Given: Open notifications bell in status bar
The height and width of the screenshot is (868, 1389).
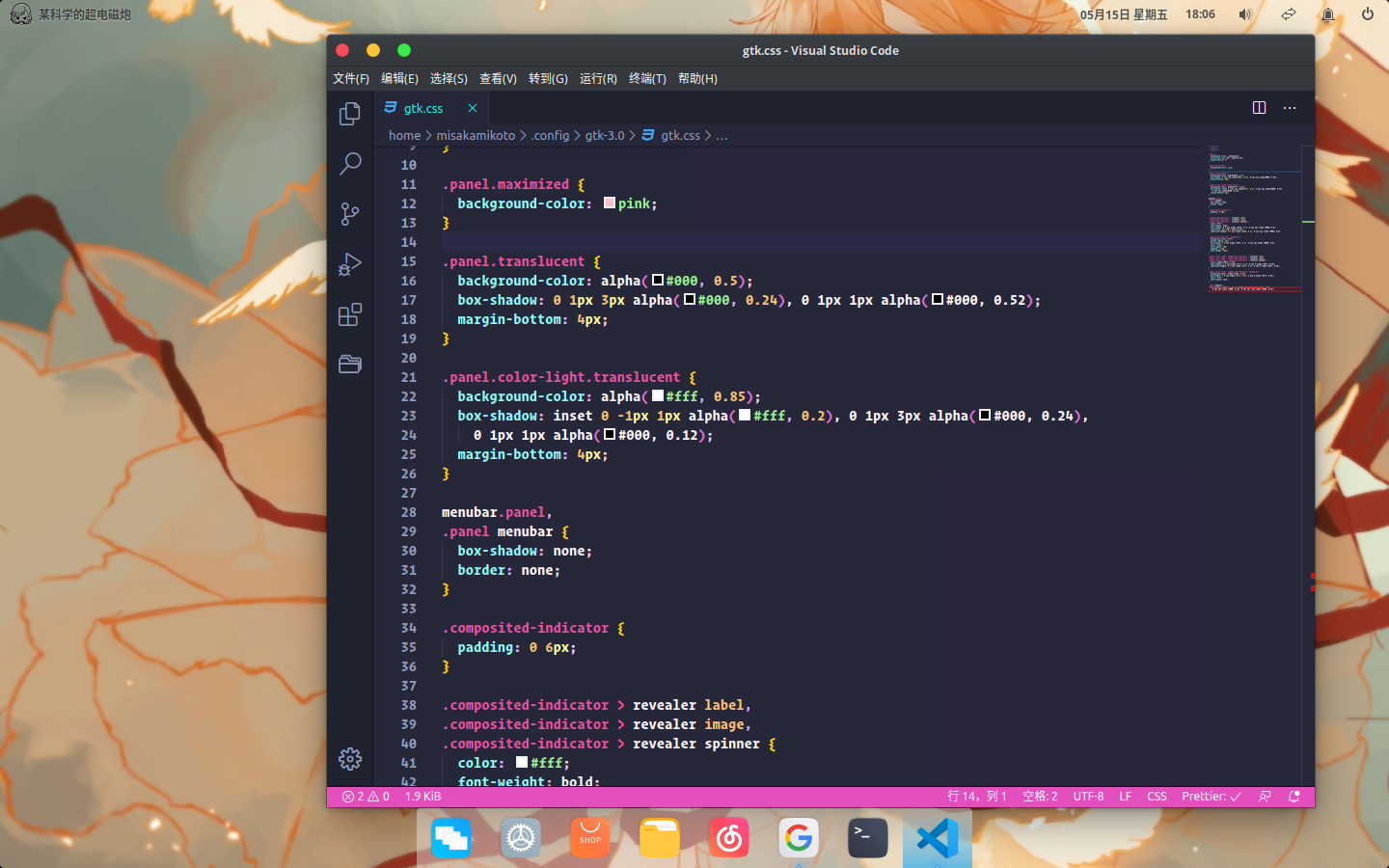Looking at the screenshot, I should click(1294, 797).
